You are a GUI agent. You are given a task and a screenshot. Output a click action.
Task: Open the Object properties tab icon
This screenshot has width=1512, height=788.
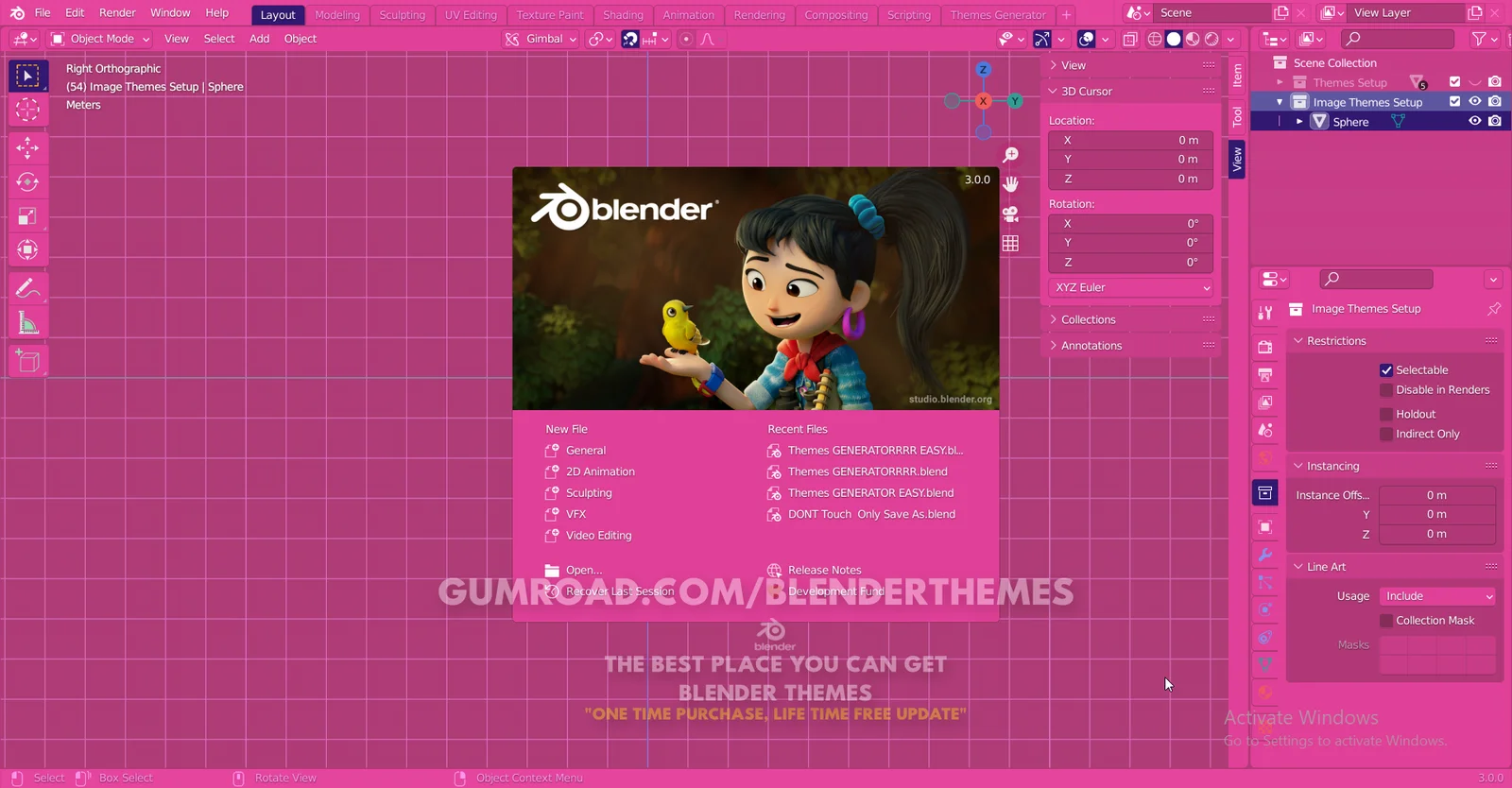[1265, 527]
